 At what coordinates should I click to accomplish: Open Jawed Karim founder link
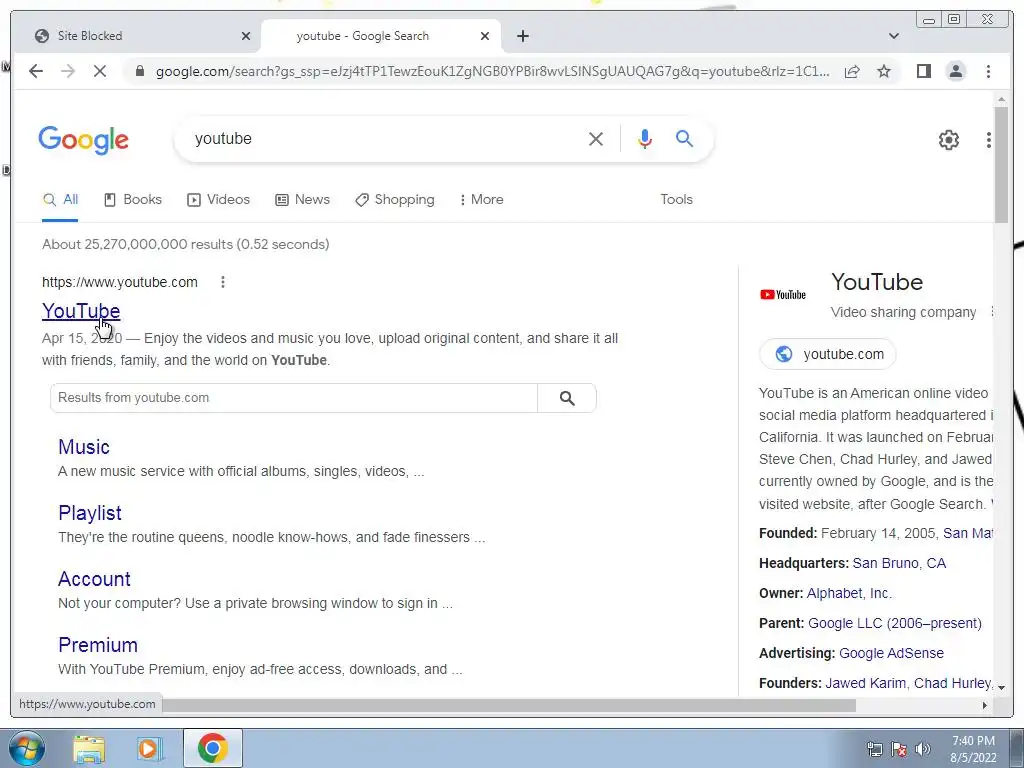coord(865,683)
